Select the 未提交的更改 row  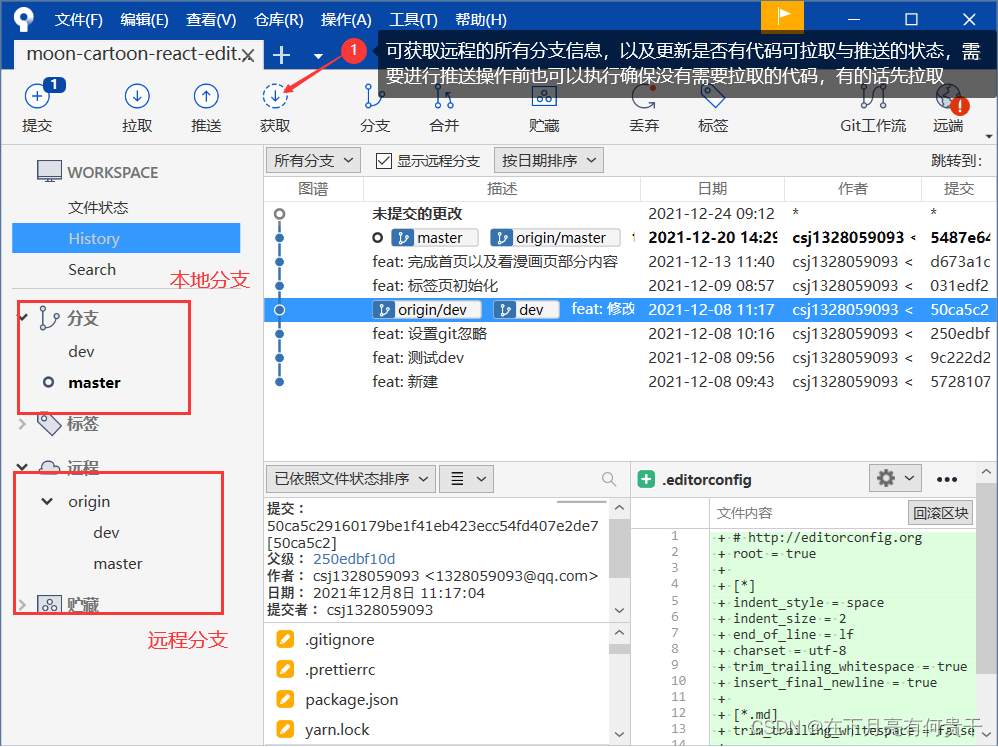coord(630,213)
